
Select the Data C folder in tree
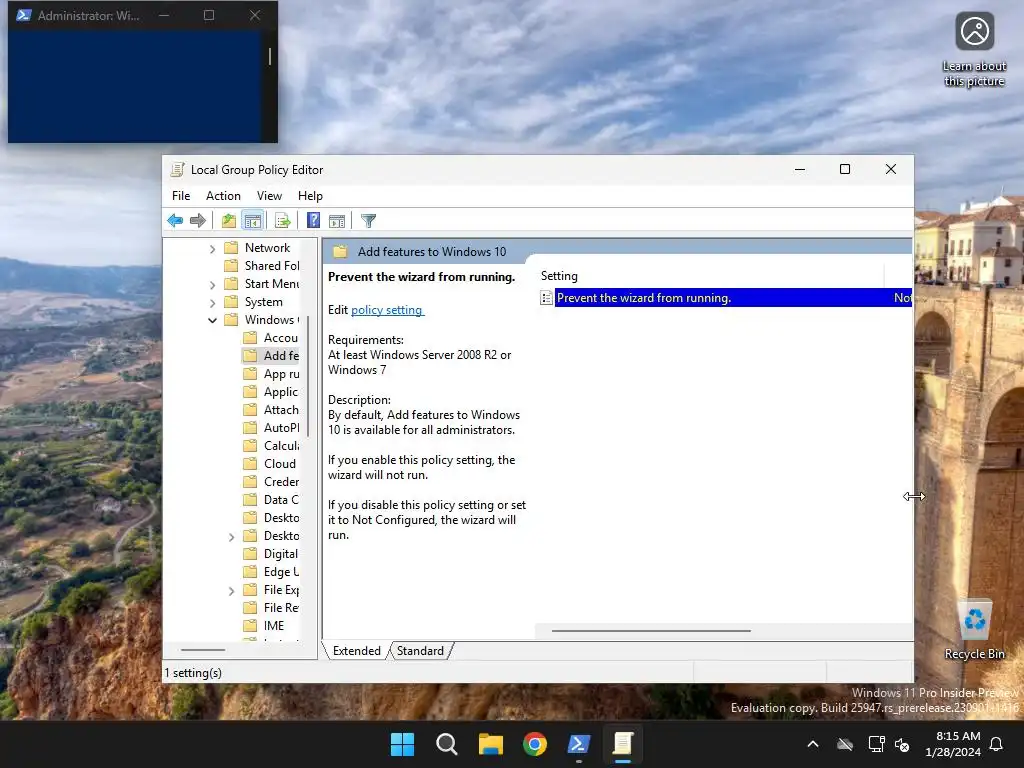coord(281,500)
